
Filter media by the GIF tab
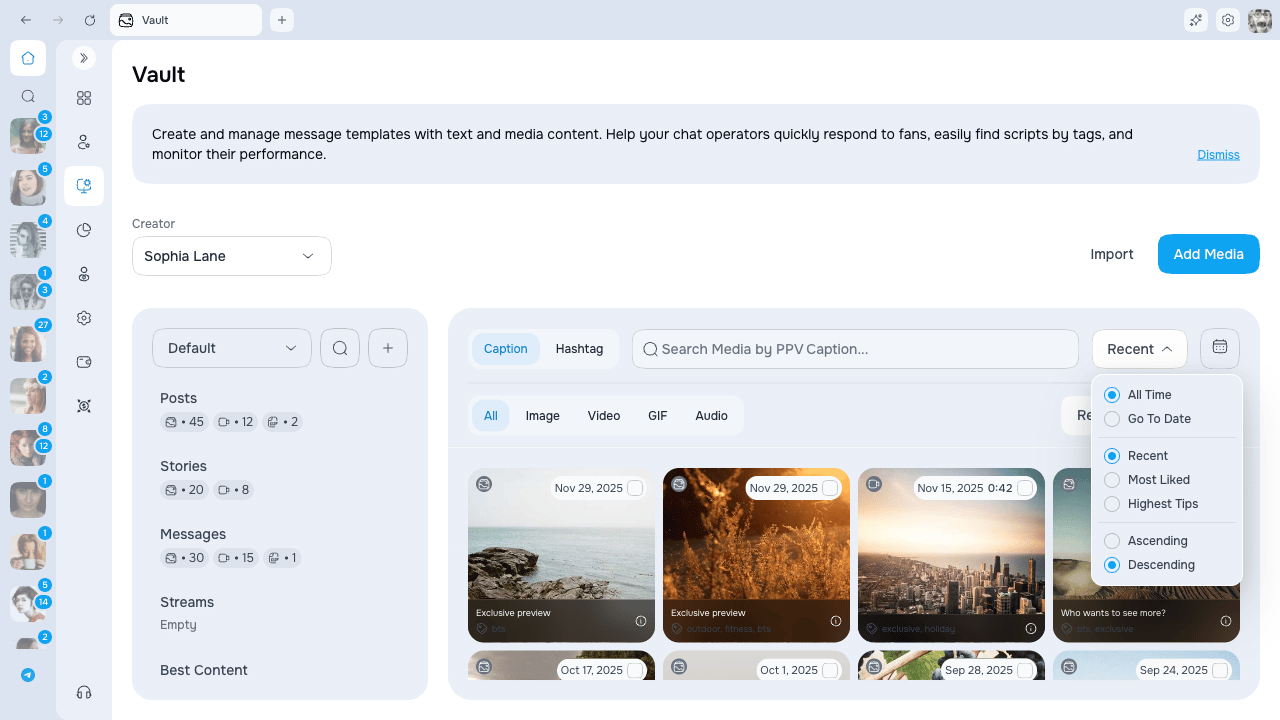[657, 416]
